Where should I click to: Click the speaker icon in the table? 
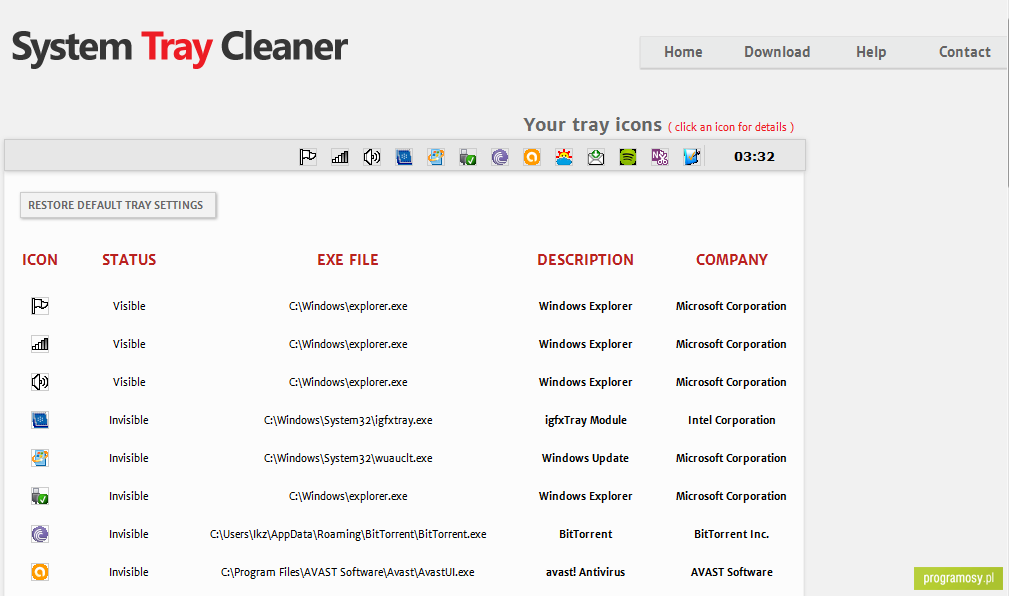(x=40, y=382)
